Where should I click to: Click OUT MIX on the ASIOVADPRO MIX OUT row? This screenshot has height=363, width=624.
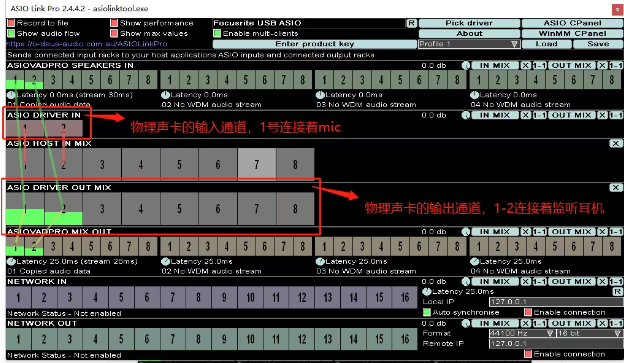(x=572, y=232)
